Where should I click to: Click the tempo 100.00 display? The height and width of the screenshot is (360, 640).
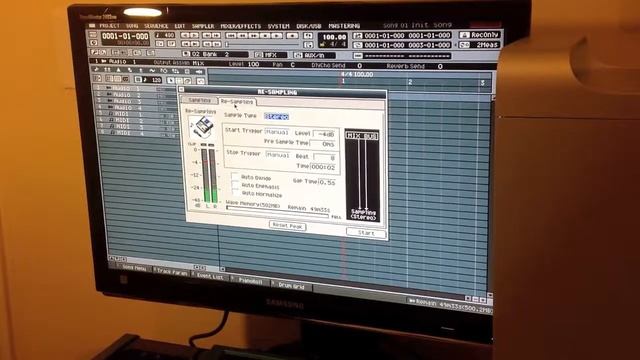pyautogui.click(x=333, y=37)
